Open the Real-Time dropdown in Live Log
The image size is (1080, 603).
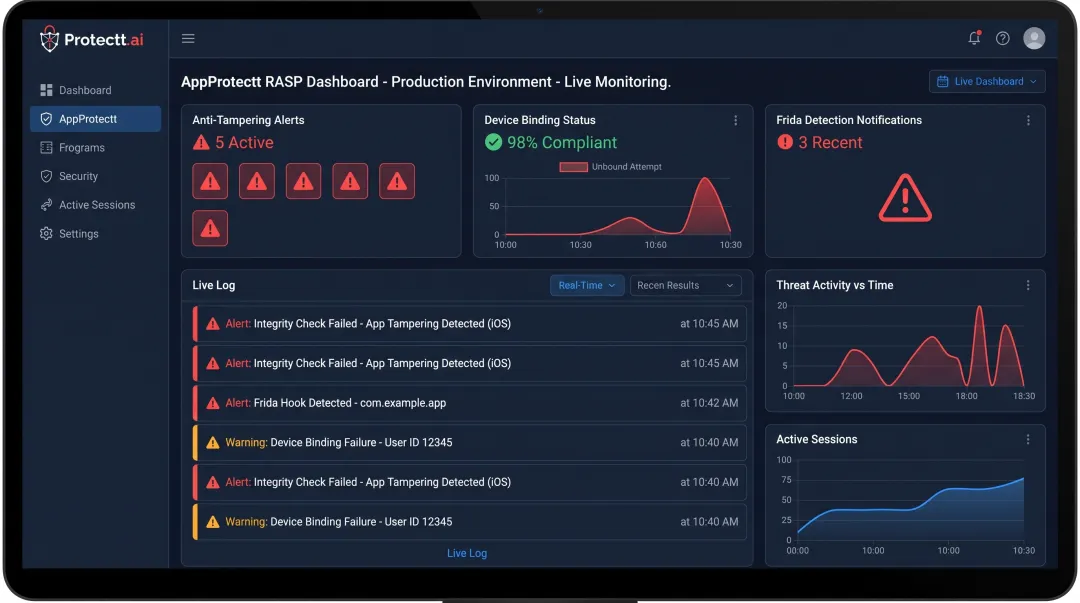(587, 285)
